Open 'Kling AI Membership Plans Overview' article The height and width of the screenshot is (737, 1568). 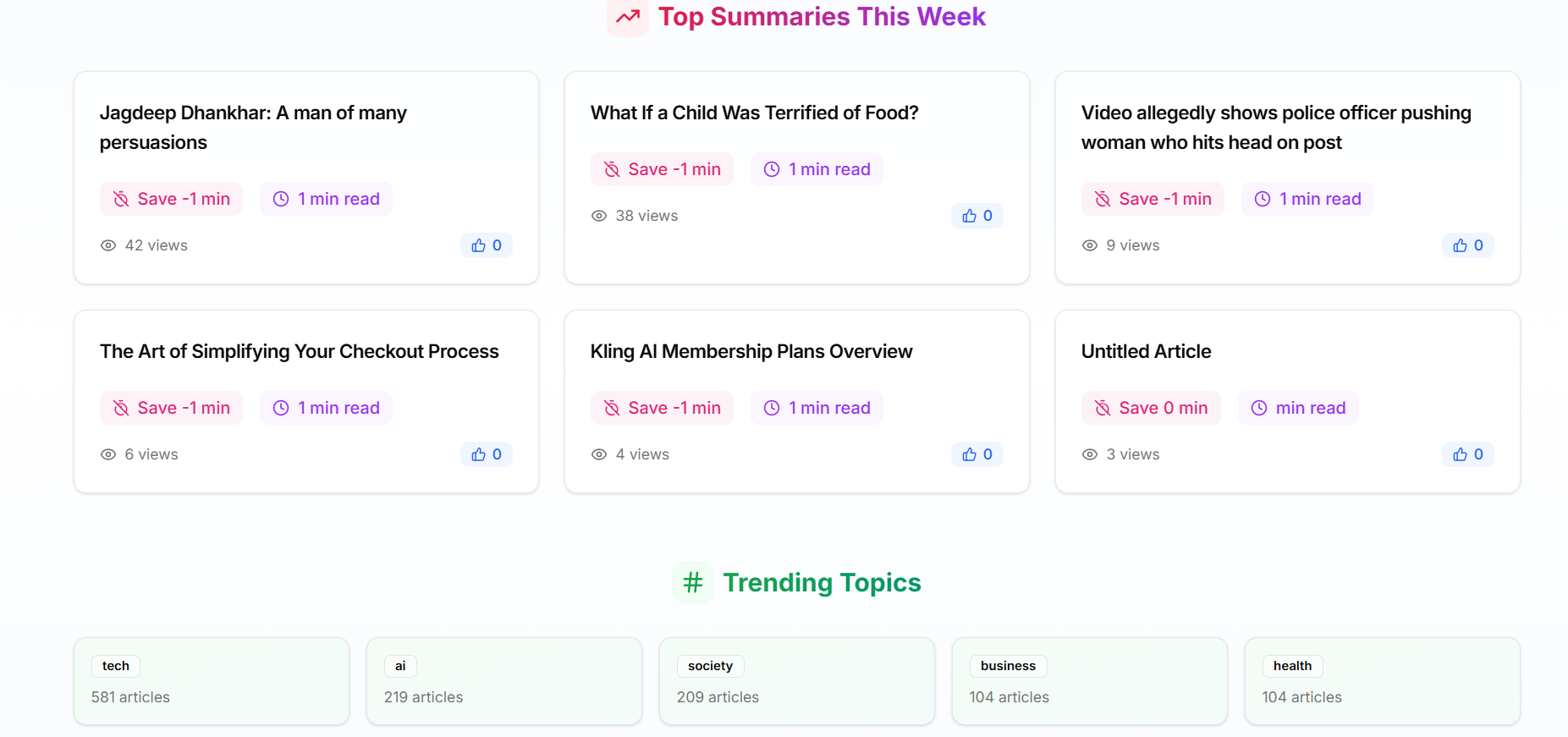pyautogui.click(x=751, y=351)
